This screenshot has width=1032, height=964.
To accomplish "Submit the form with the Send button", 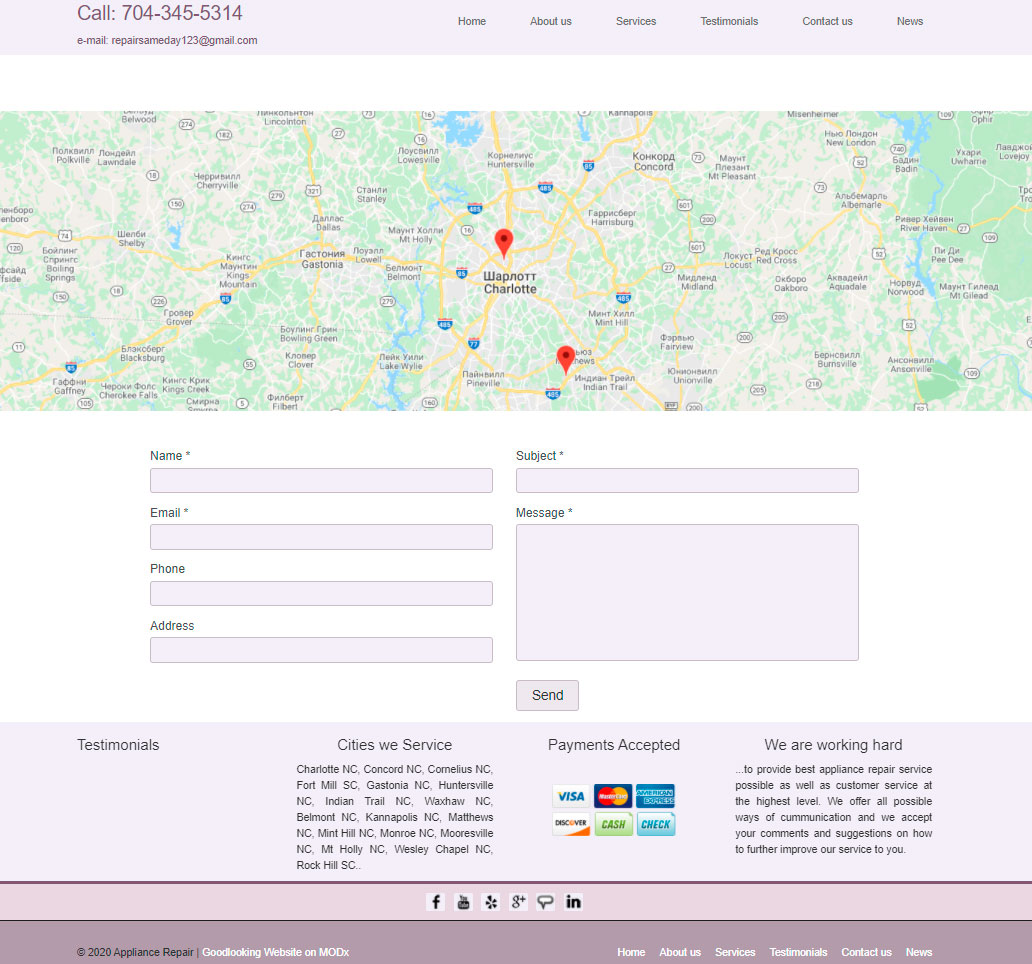I will point(548,696).
